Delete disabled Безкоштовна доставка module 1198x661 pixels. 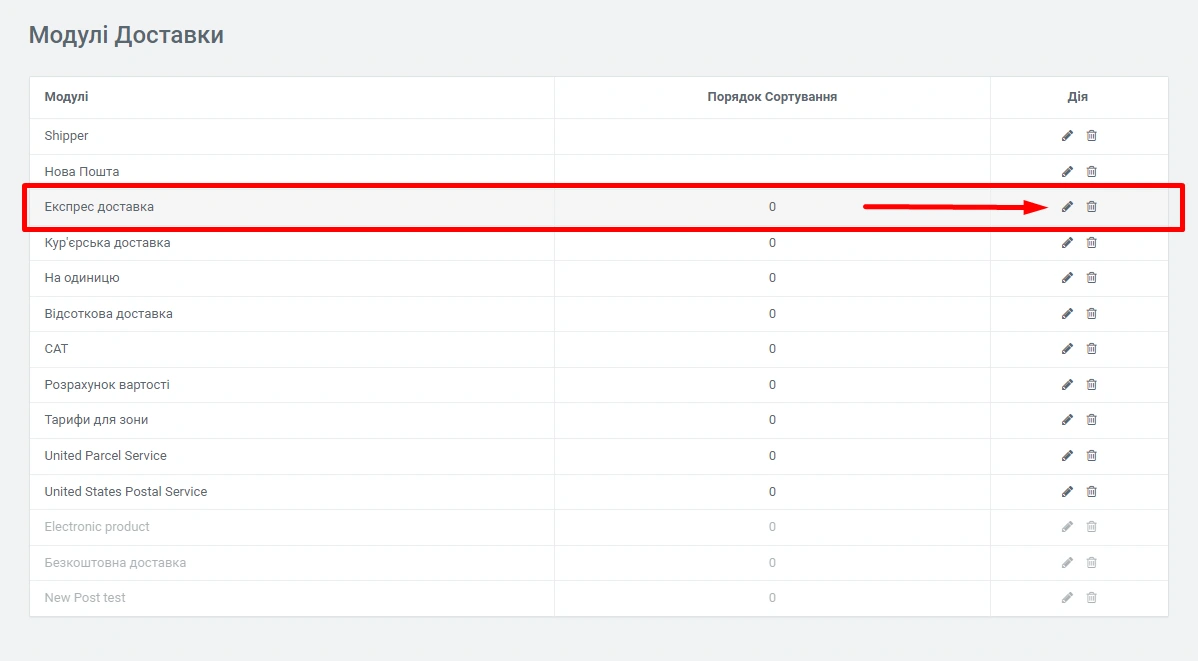click(x=1092, y=563)
